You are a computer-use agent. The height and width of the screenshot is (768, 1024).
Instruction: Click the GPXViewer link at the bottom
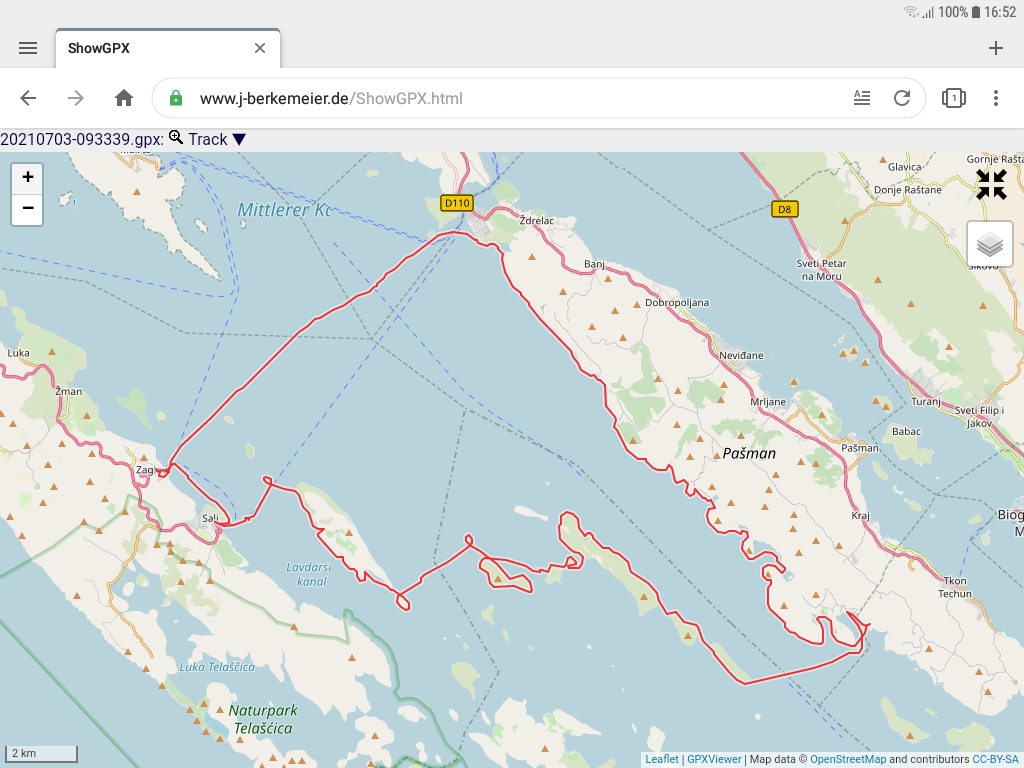tap(712, 758)
